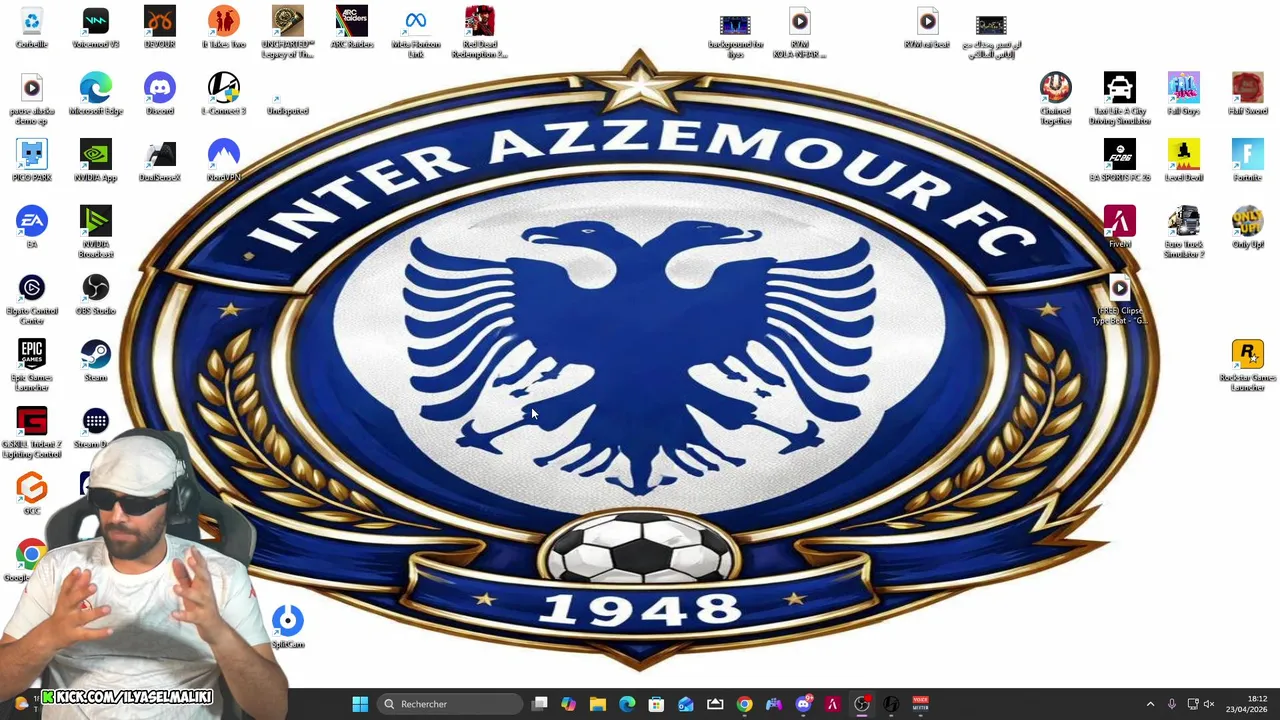The height and width of the screenshot is (720, 1280).
Task: Select the FiveM desktop shortcut
Action: click(1119, 228)
